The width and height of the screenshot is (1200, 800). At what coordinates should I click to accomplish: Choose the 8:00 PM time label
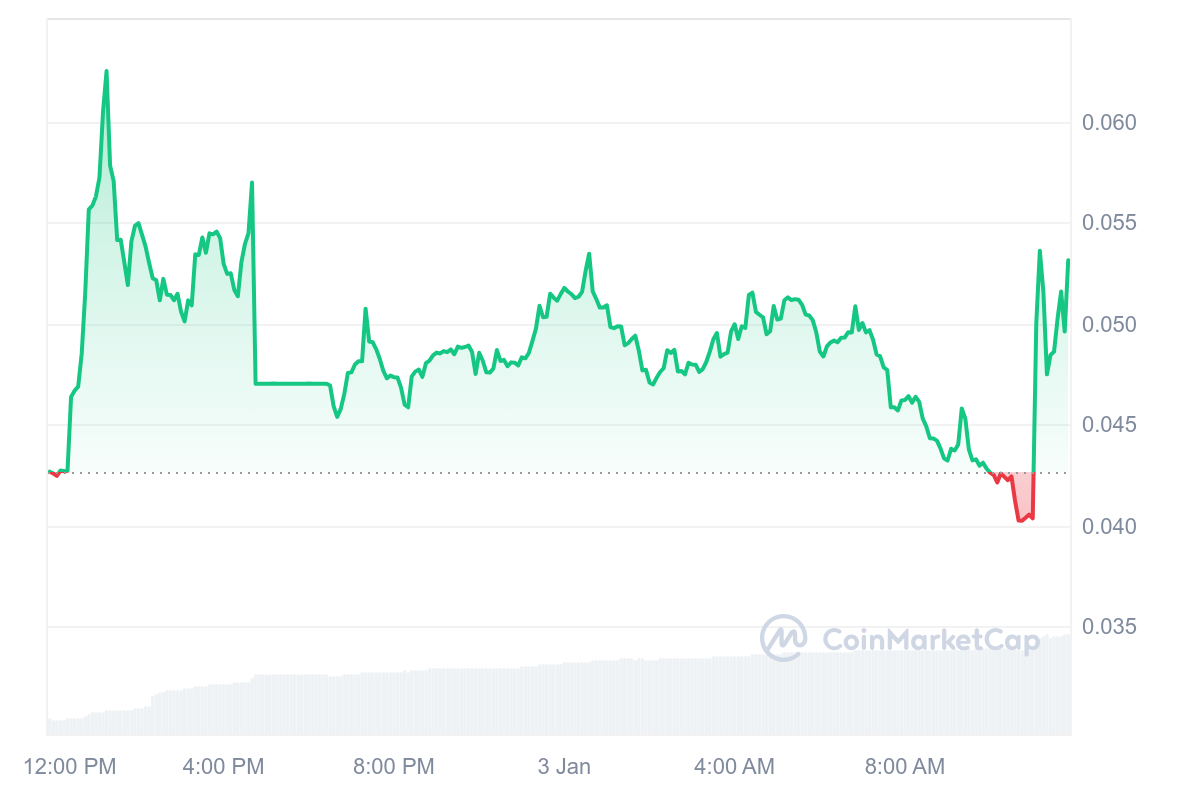(x=394, y=767)
